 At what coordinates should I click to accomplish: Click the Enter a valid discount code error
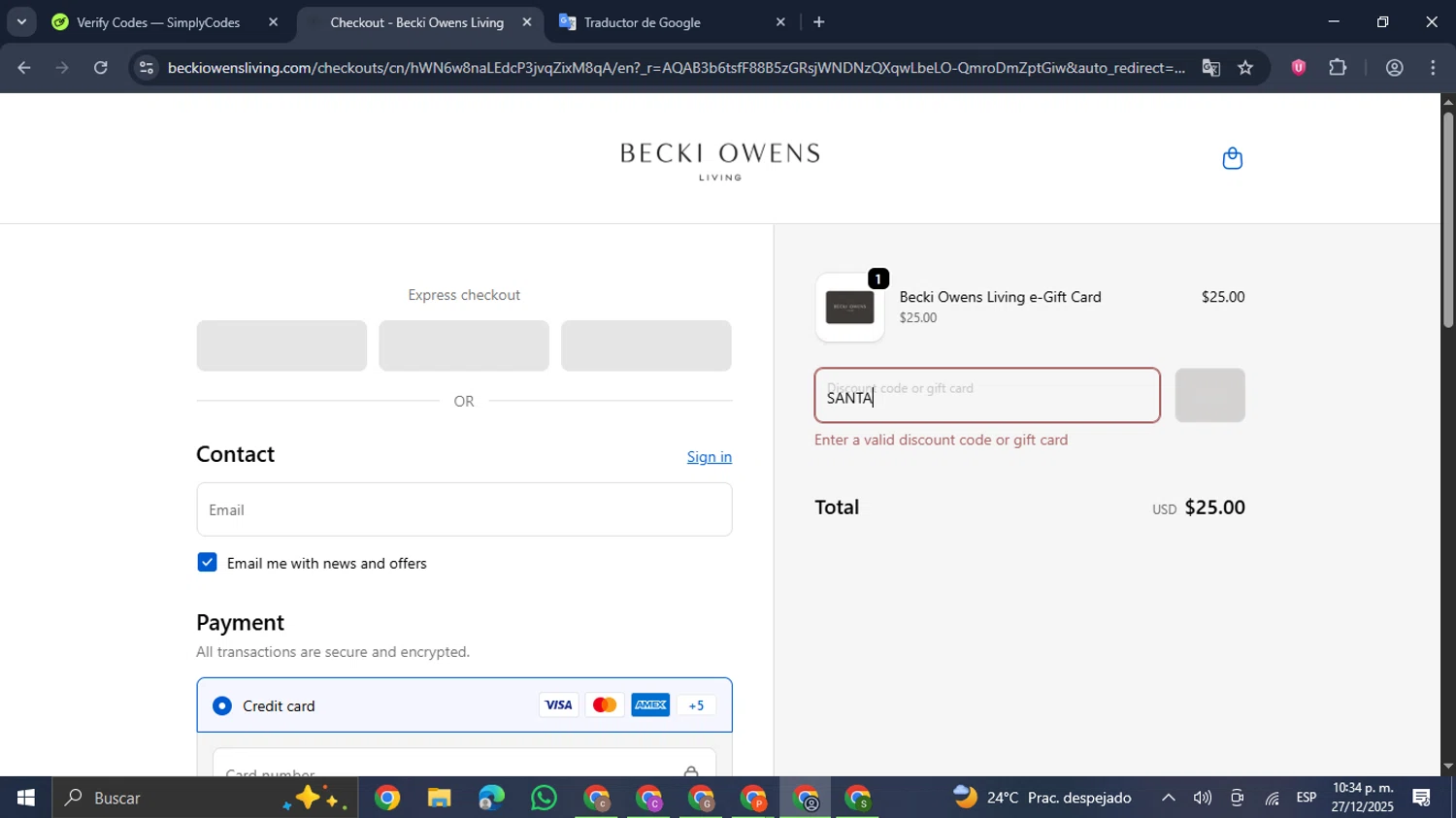tap(941, 440)
